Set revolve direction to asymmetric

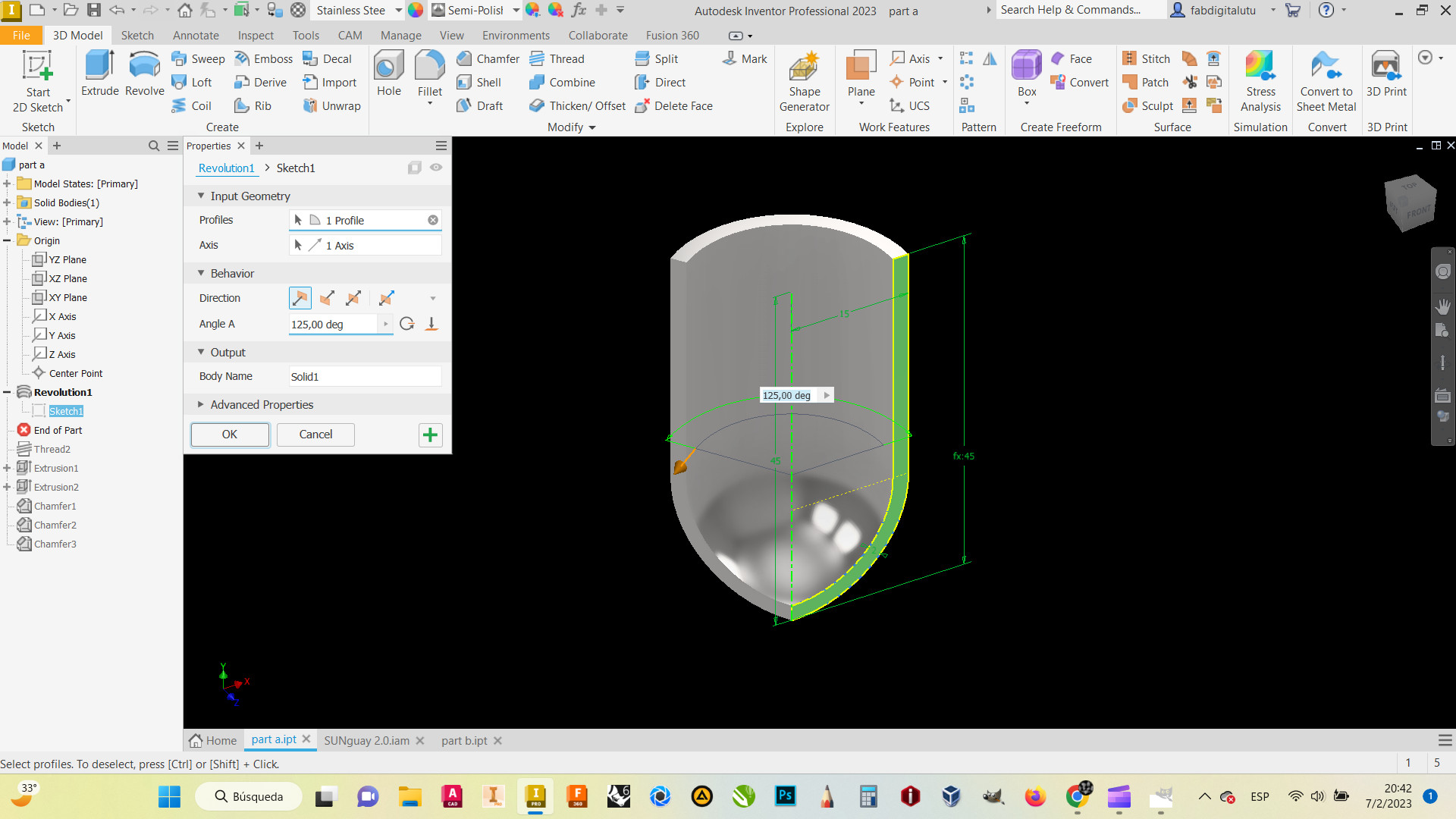(x=386, y=299)
